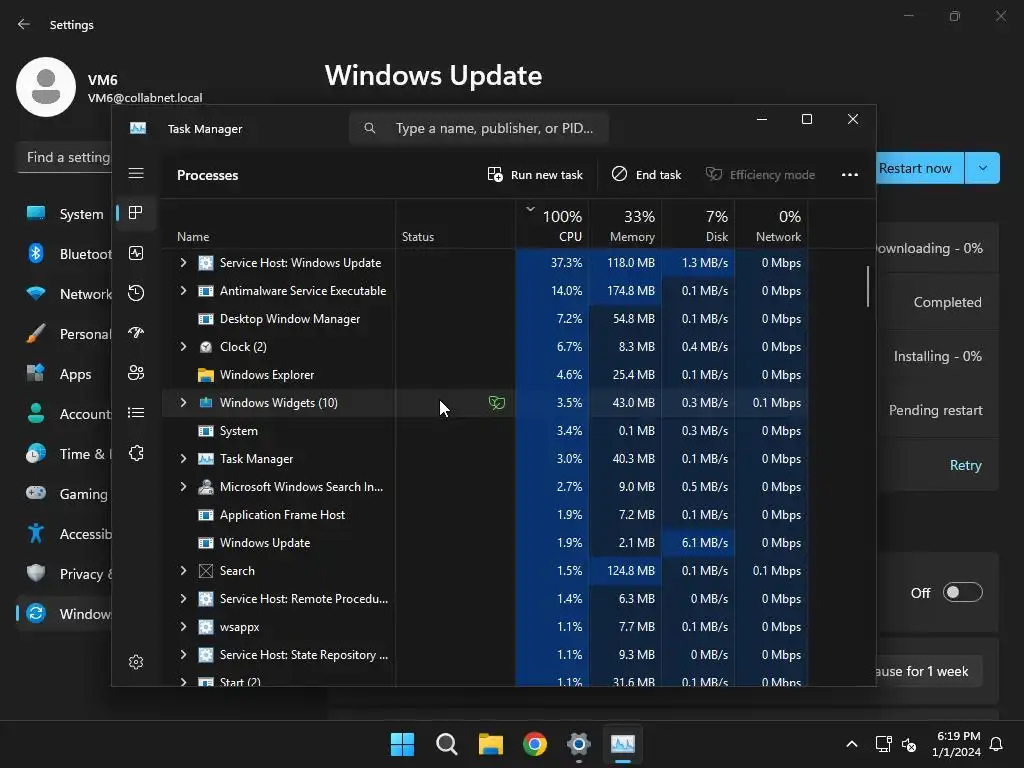
Task: Select the Application Frame Host row
Action: click(485, 515)
